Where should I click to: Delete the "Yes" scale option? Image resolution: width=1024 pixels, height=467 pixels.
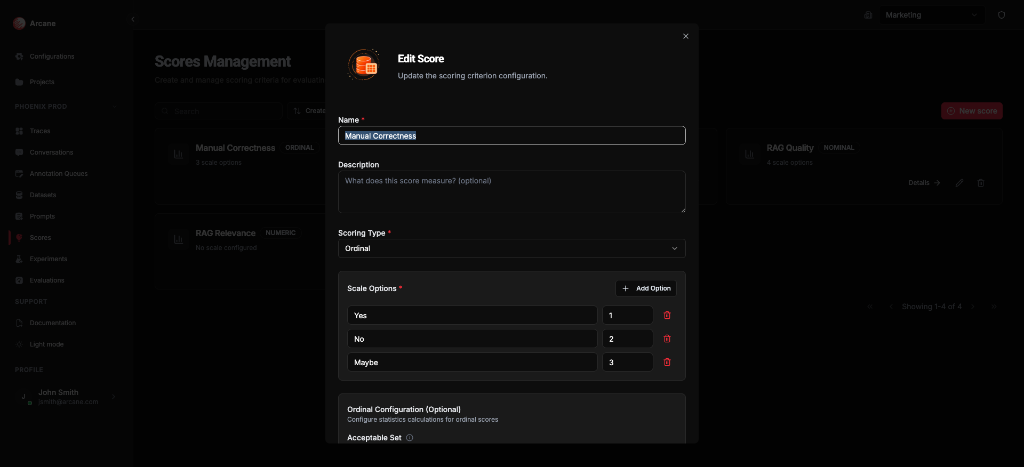667,315
